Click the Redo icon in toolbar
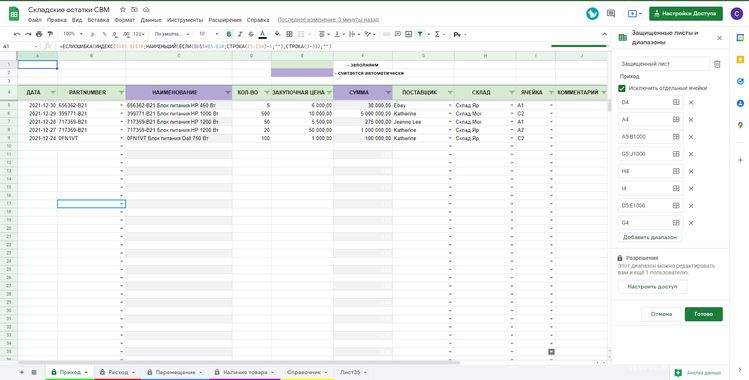Image resolution: width=749 pixels, height=380 pixels. point(28,34)
